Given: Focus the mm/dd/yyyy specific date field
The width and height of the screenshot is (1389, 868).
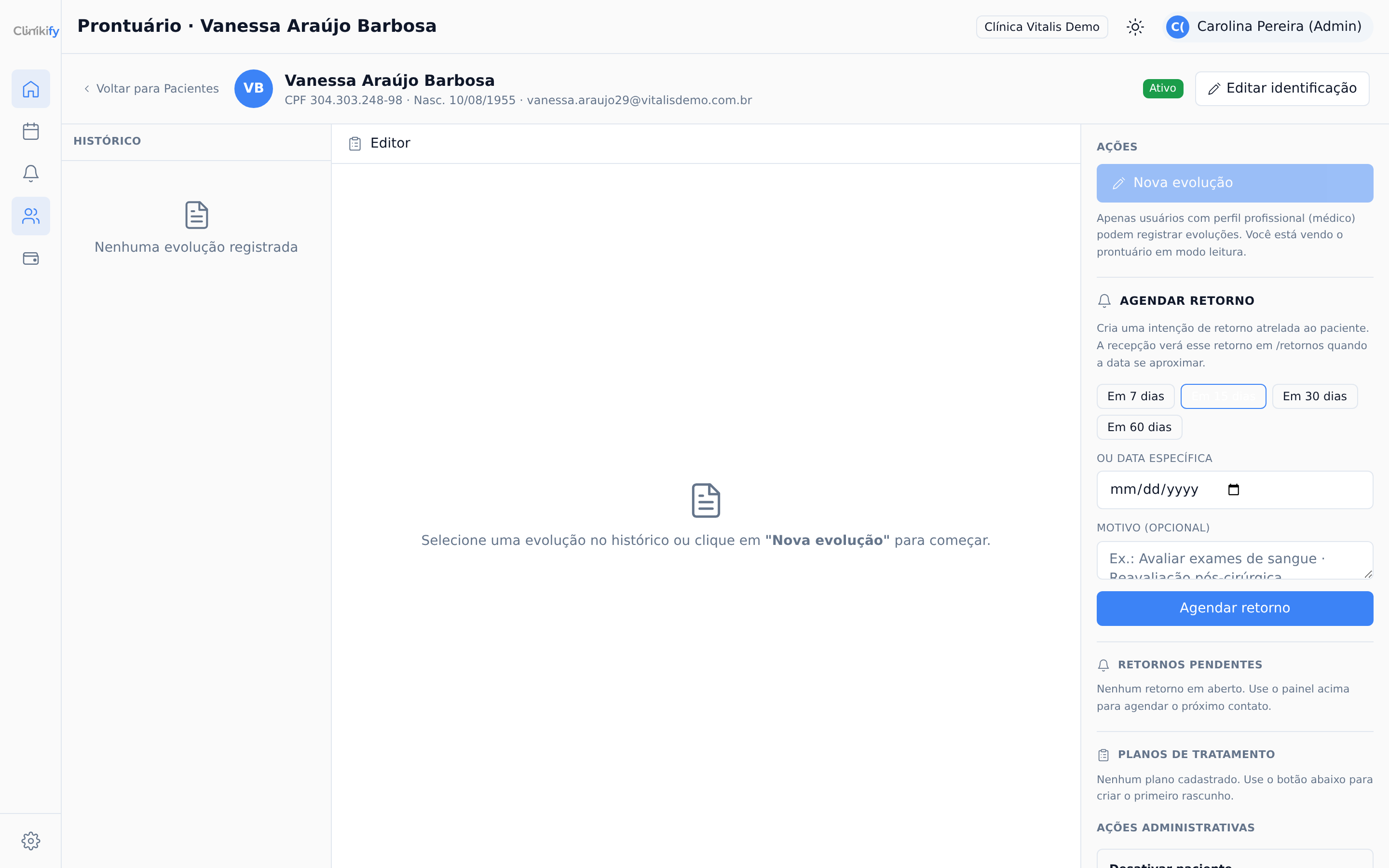Looking at the screenshot, I should pyautogui.click(x=1235, y=489).
